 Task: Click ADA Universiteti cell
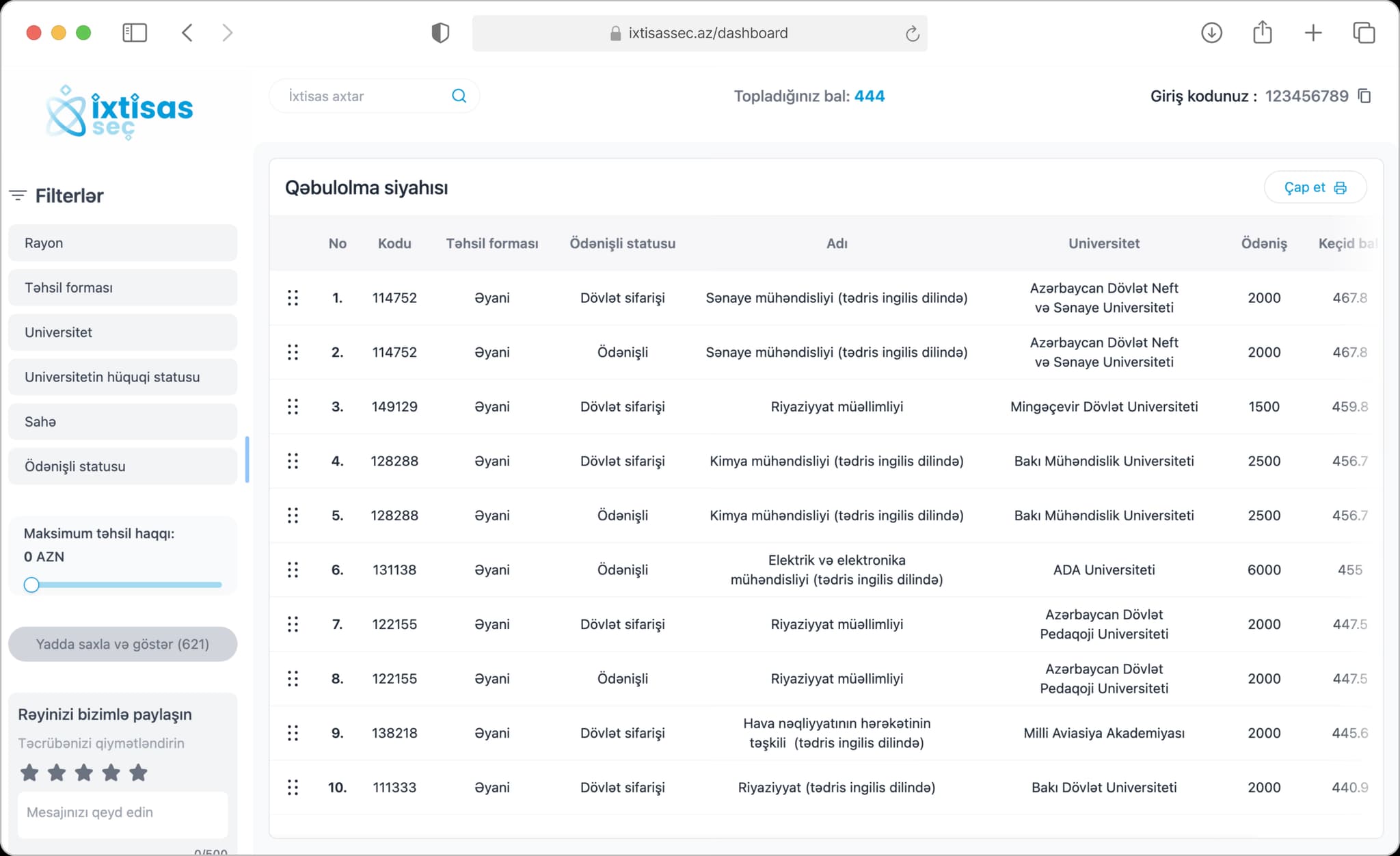pos(1104,570)
